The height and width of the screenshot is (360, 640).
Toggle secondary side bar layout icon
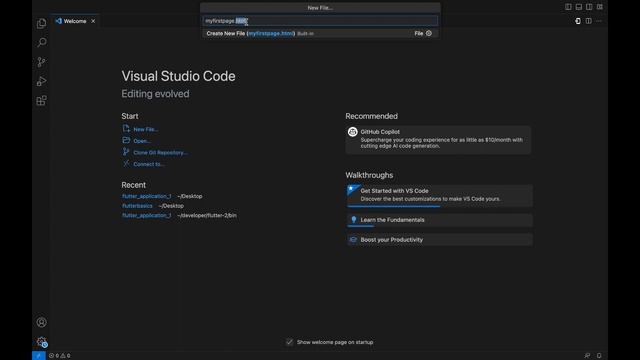click(x=589, y=7)
